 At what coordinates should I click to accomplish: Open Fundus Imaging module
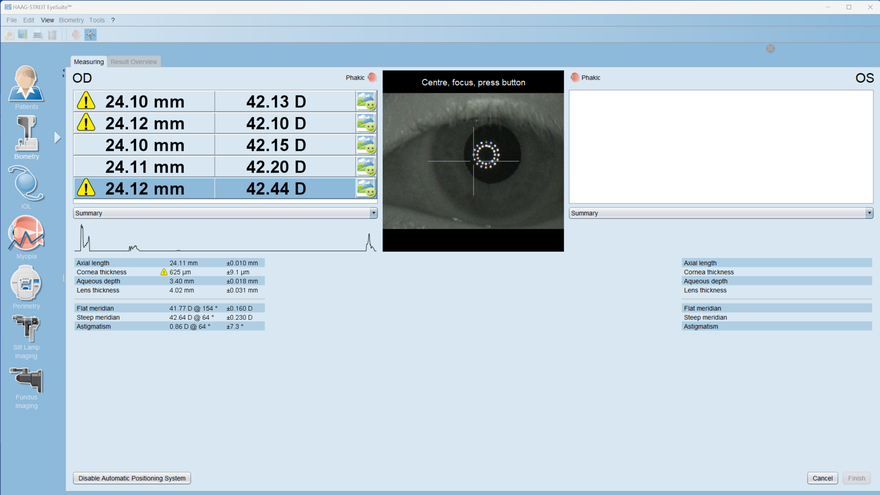[x=26, y=387]
